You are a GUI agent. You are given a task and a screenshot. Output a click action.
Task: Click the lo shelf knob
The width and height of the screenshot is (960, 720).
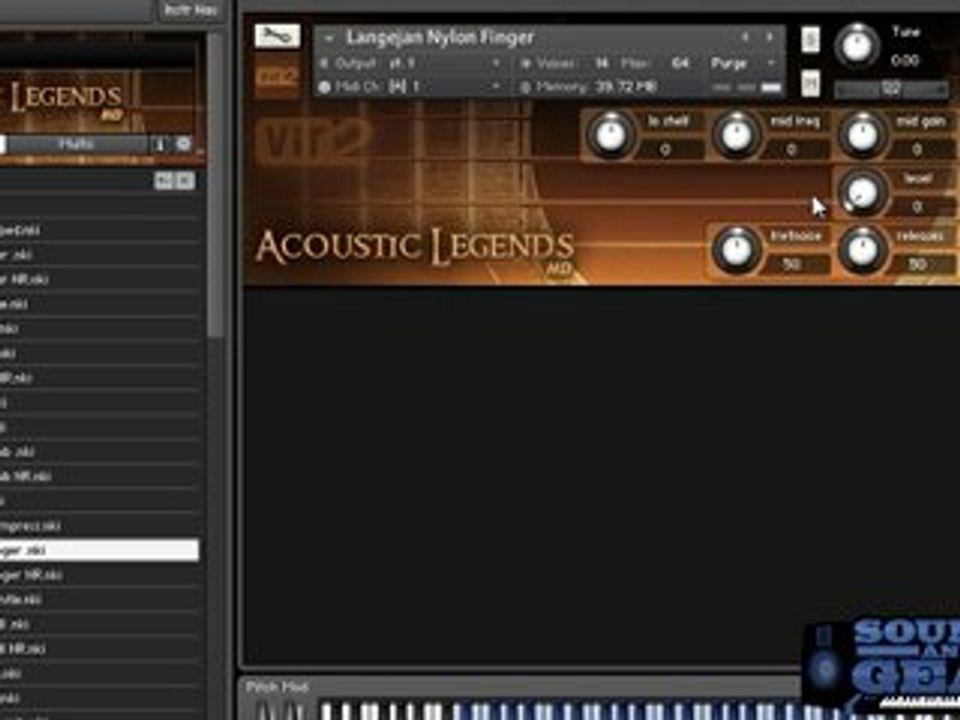[x=610, y=134]
